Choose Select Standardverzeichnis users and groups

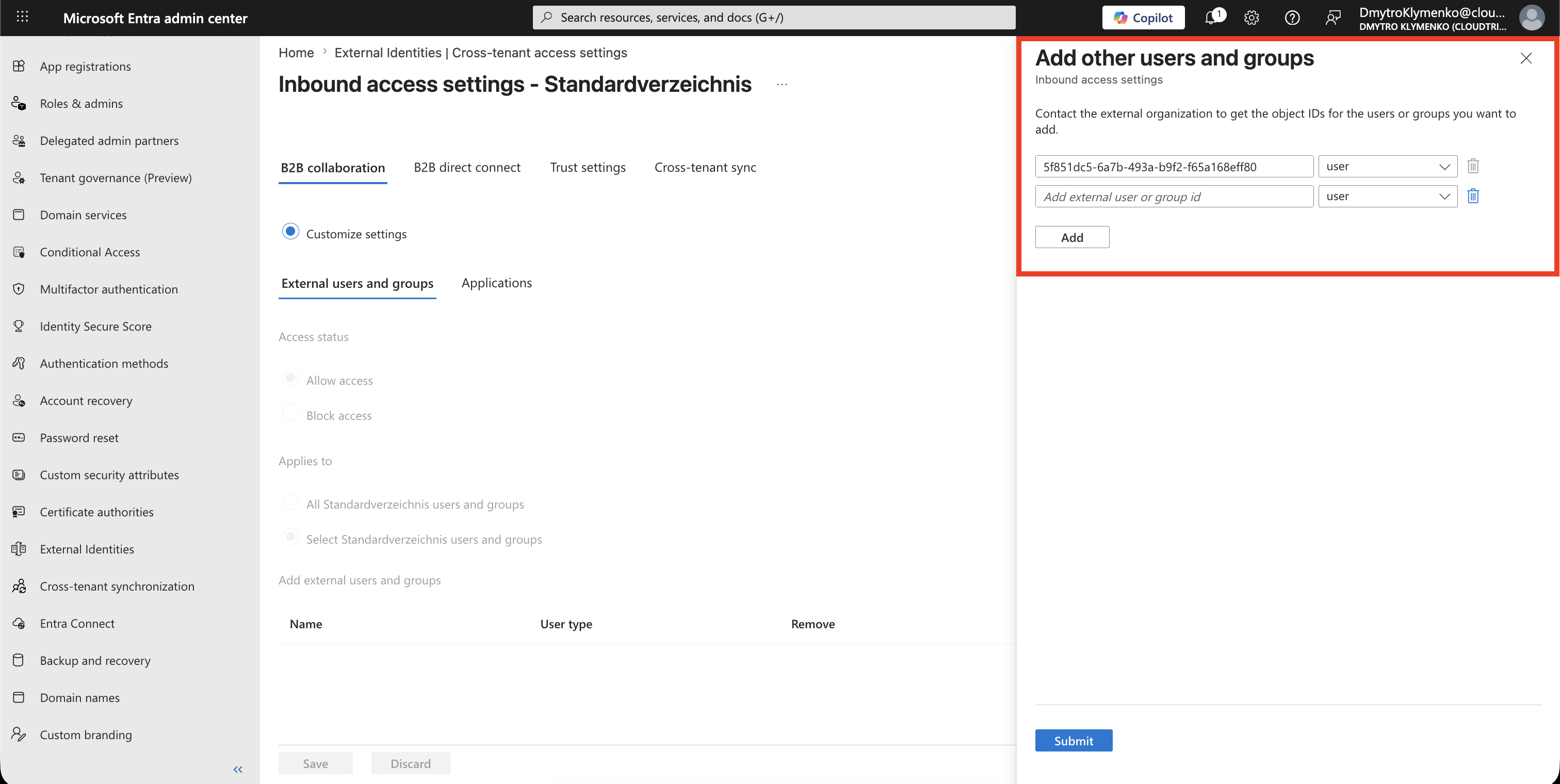tap(290, 537)
